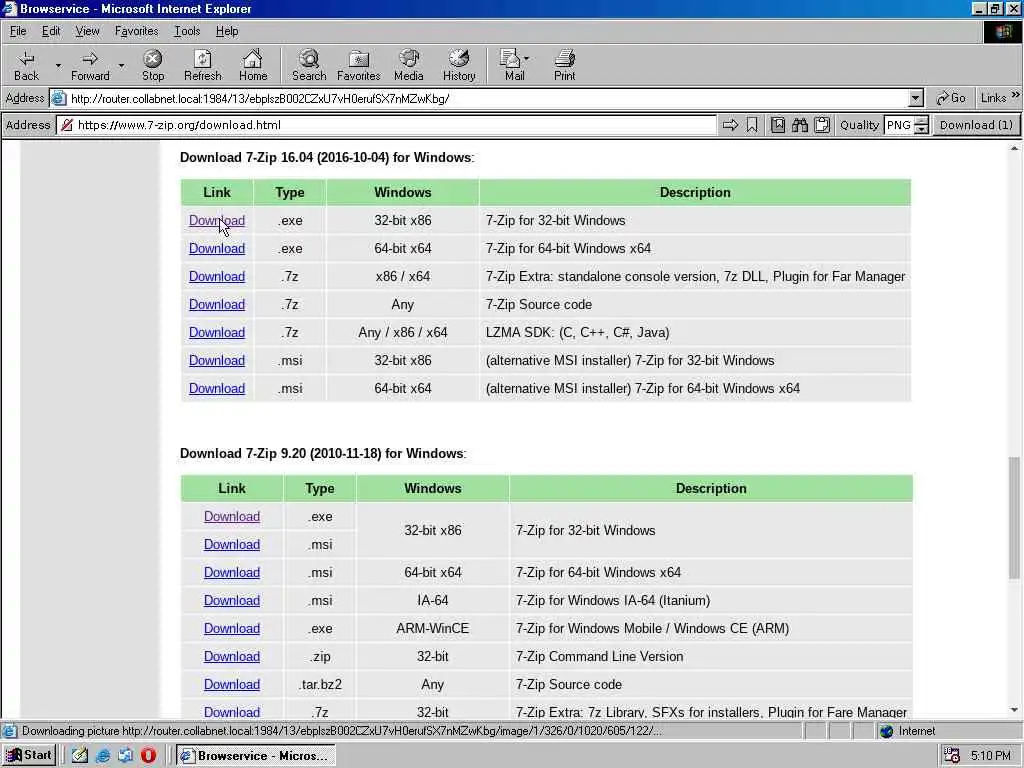This screenshot has height=768, width=1024.
Task: Click the Download (1) button
Action: click(x=976, y=125)
